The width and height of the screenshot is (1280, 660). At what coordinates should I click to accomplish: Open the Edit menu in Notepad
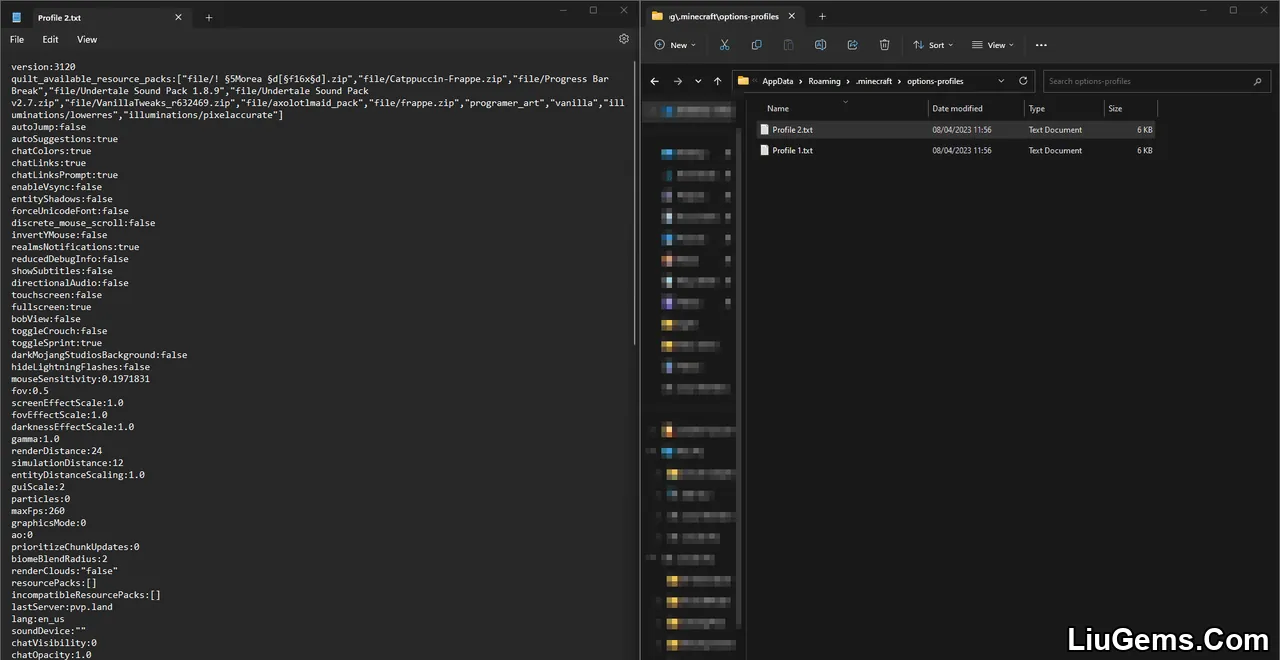50,40
